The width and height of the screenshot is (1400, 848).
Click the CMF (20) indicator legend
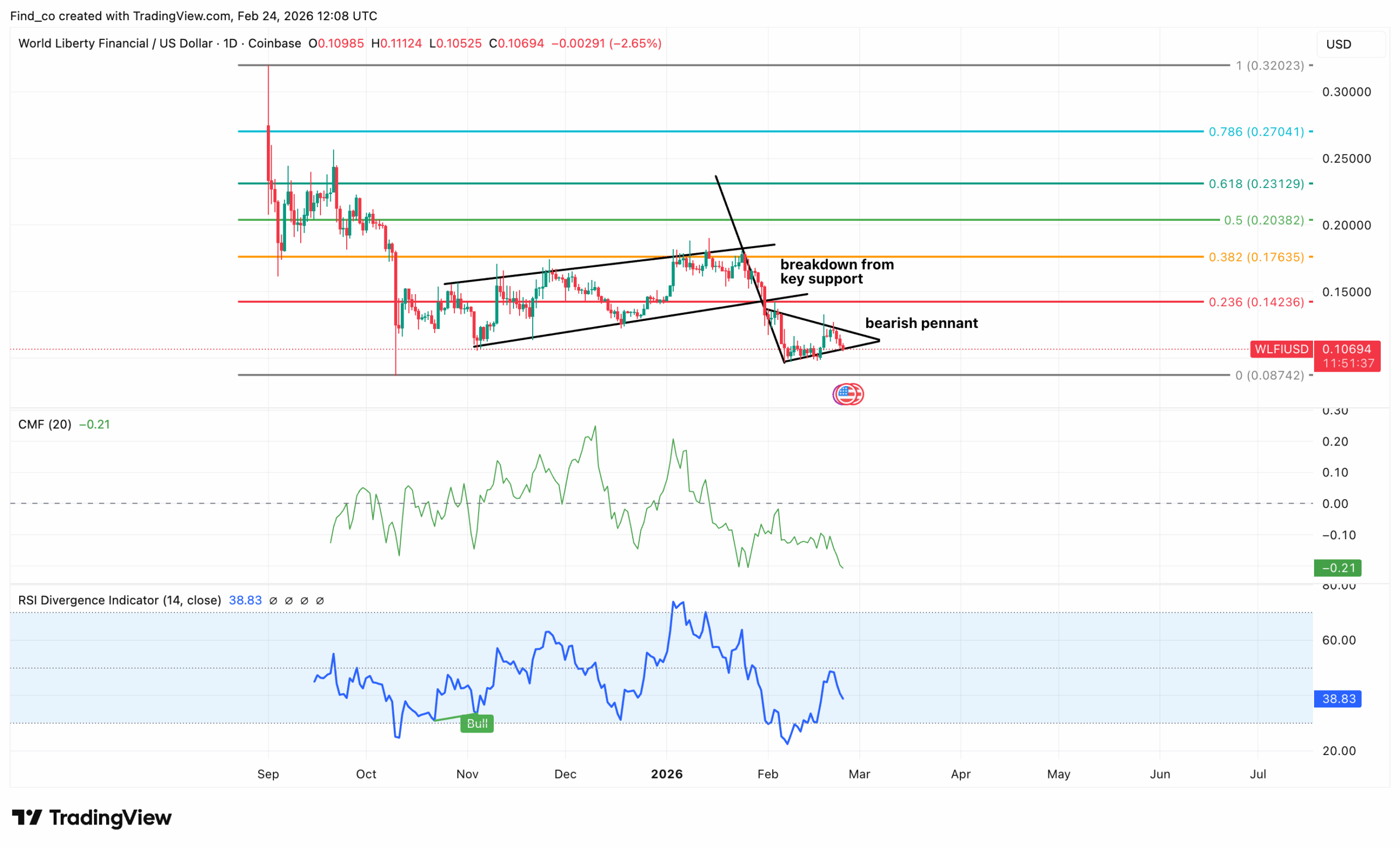tap(45, 424)
